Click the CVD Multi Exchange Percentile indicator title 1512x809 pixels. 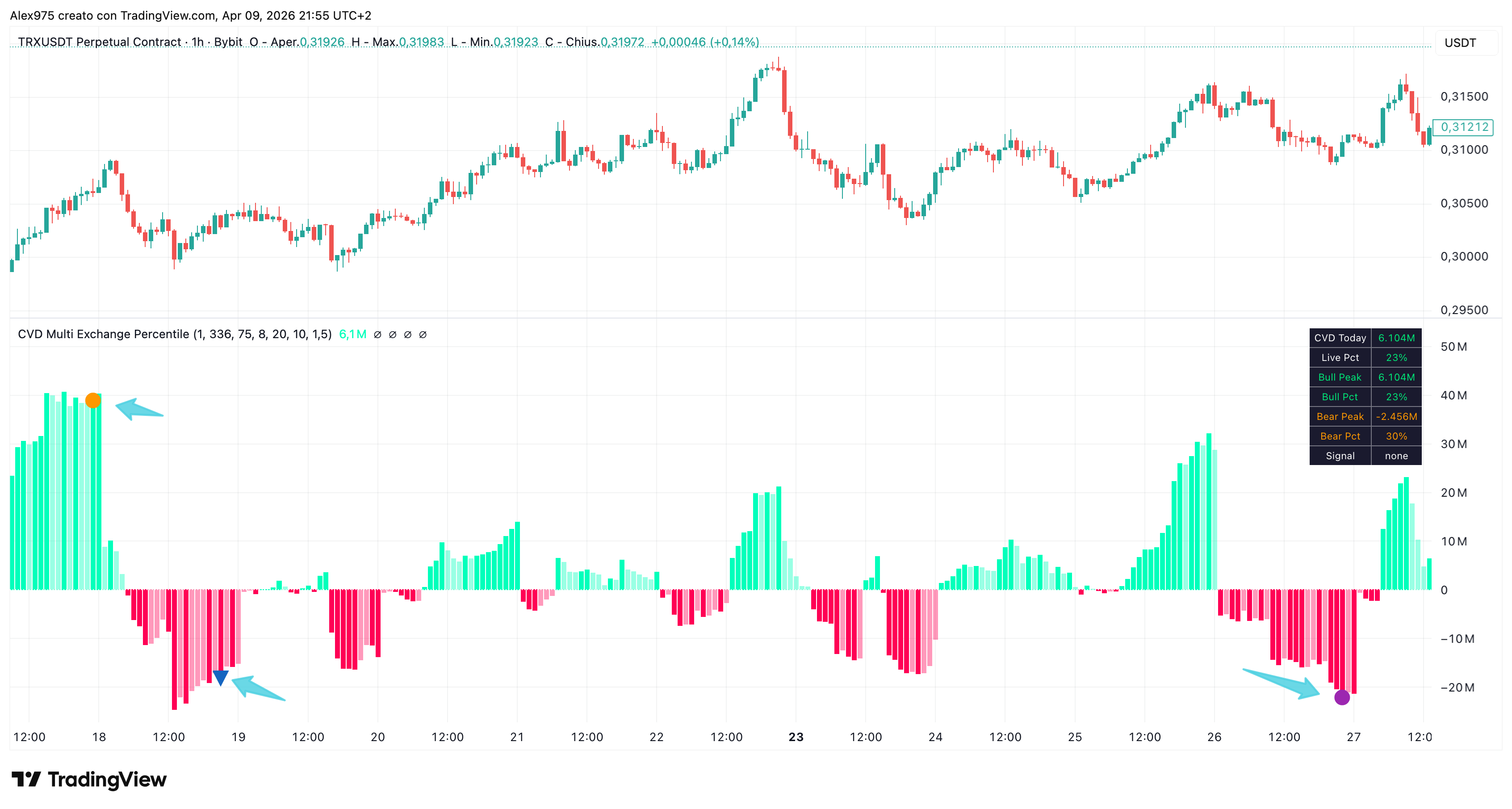[174, 334]
